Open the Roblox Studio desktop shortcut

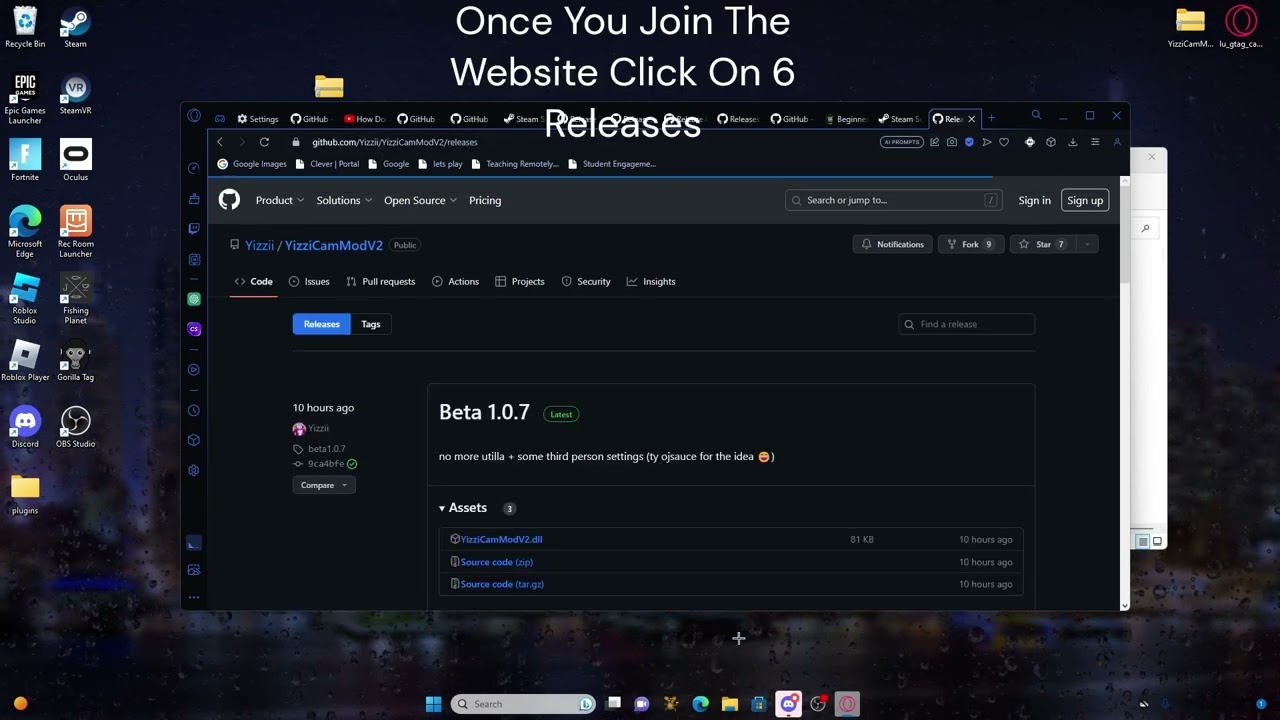(25, 299)
